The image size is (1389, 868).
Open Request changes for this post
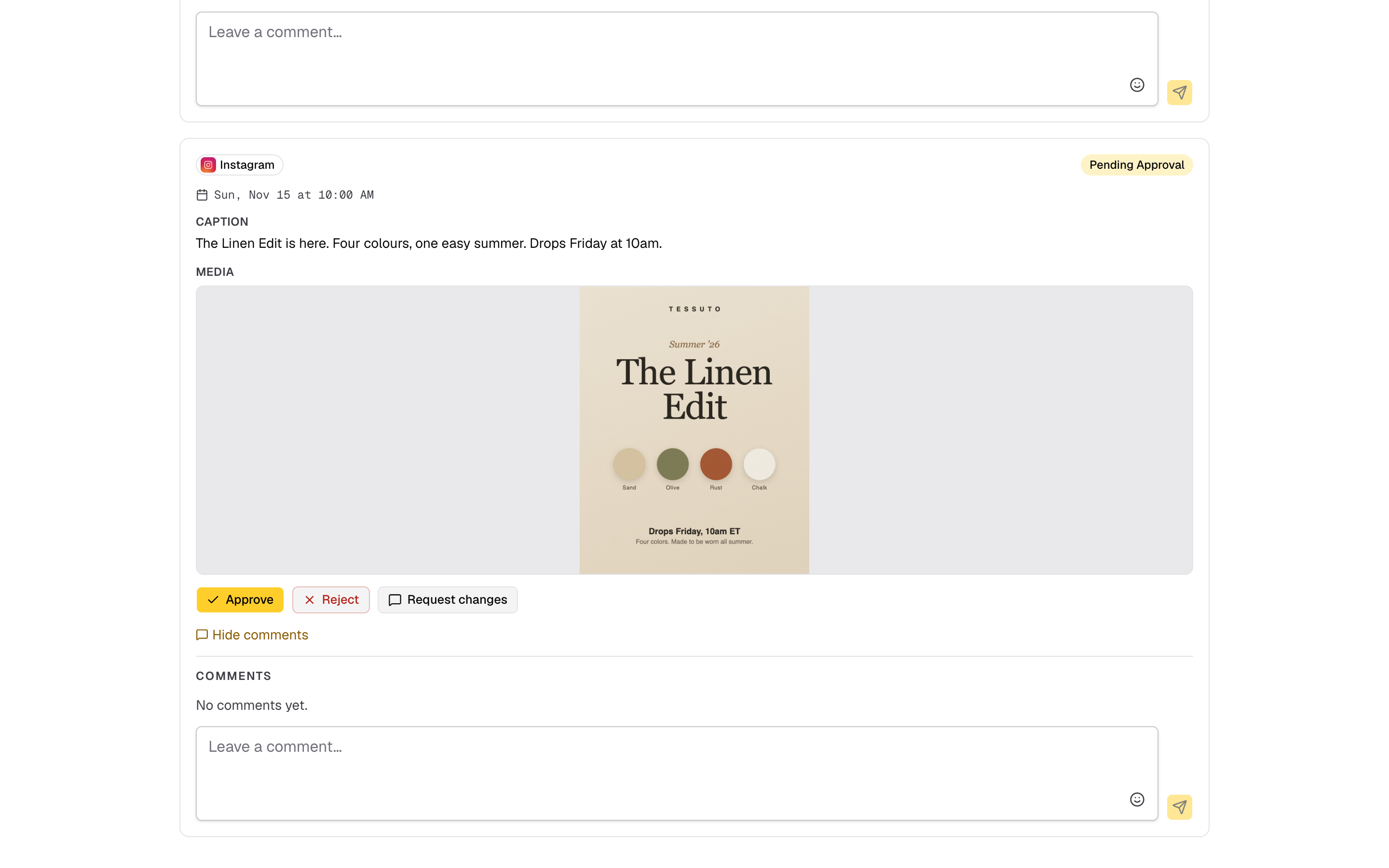[x=447, y=599]
